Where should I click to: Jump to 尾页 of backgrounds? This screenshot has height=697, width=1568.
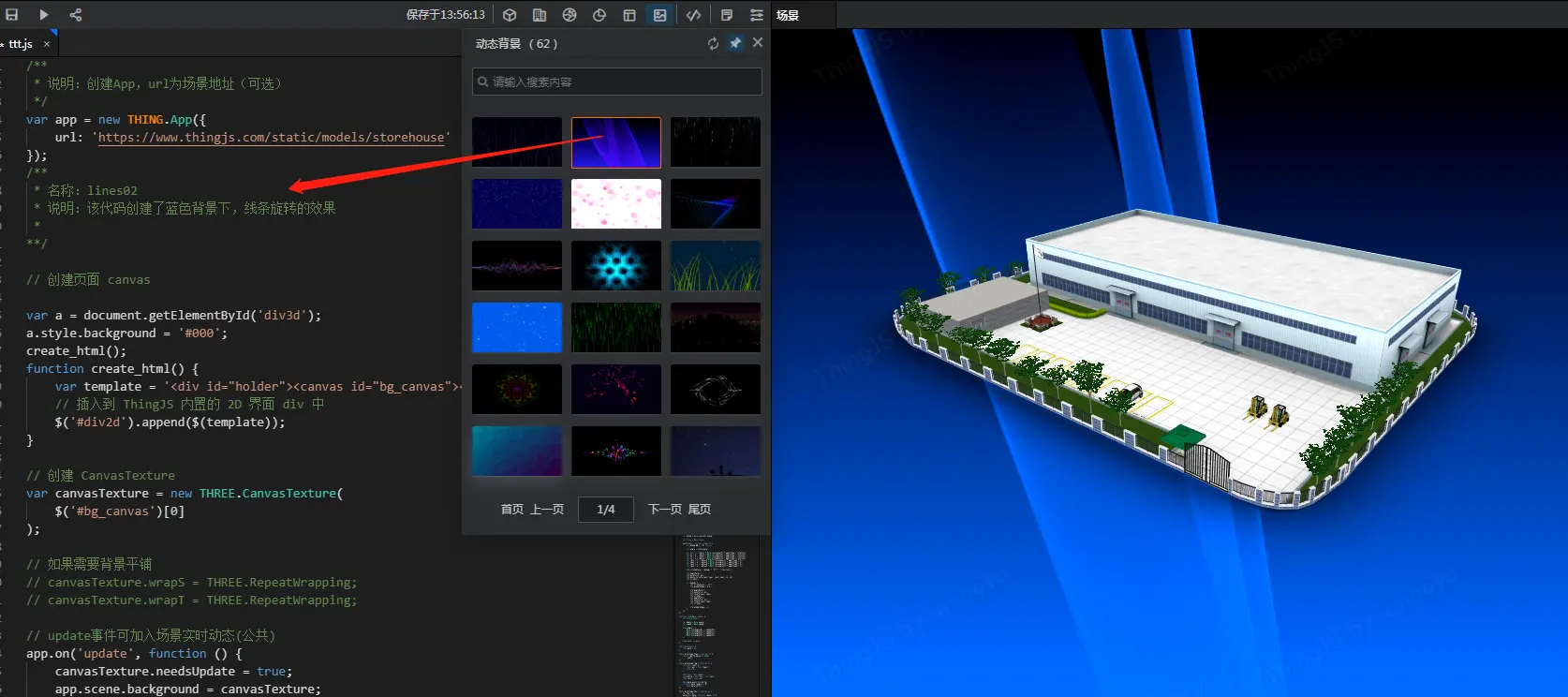click(700, 510)
